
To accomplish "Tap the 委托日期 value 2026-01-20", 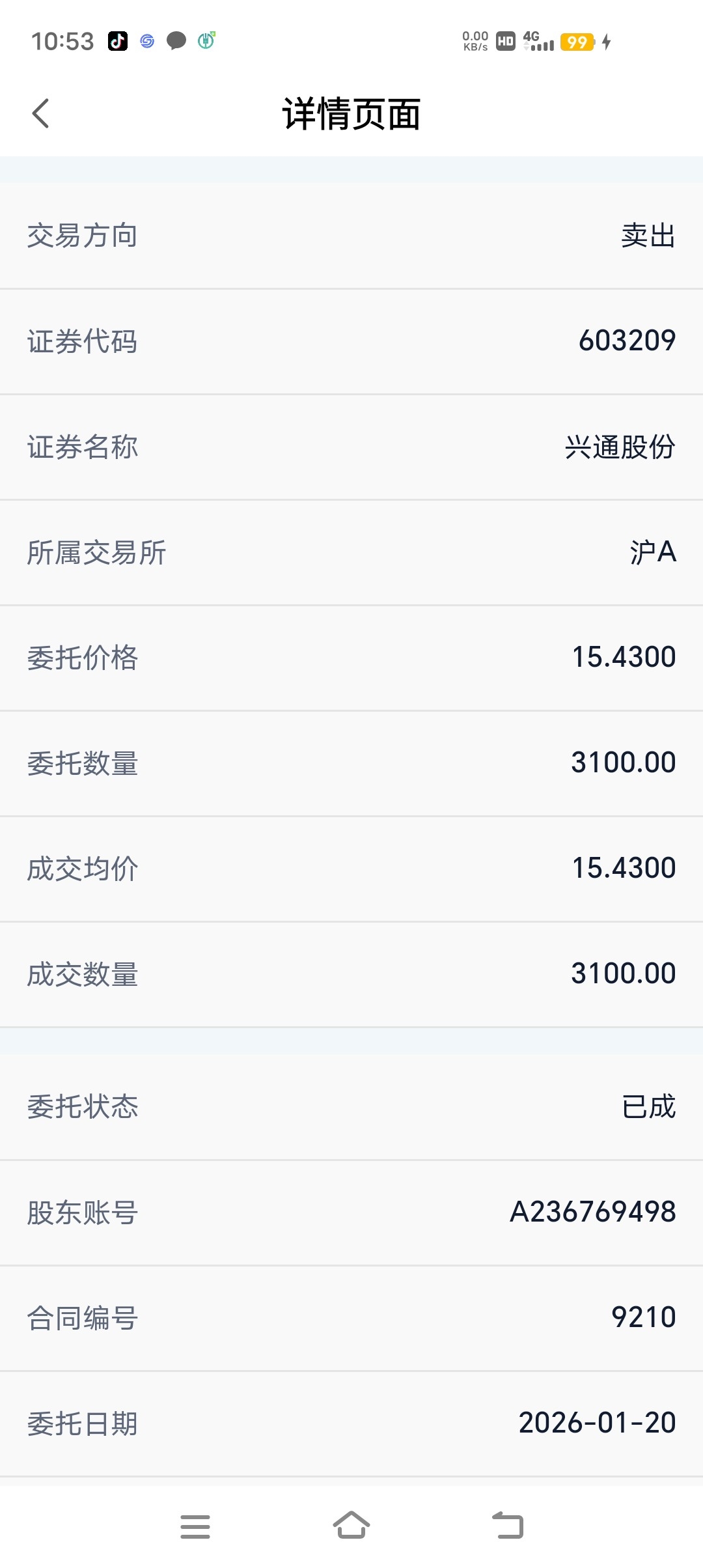I will [597, 1423].
